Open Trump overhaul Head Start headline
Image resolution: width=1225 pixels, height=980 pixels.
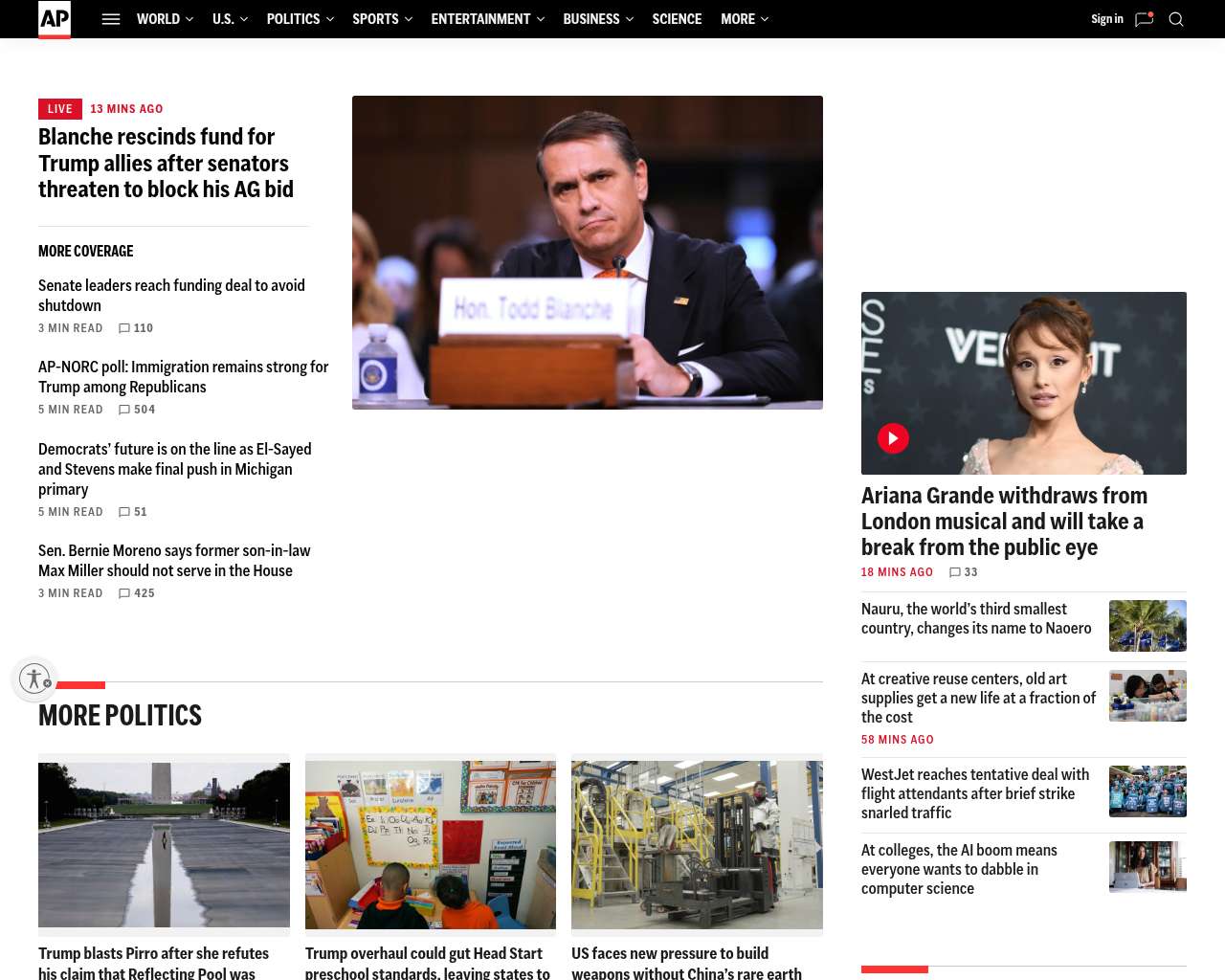[428, 962]
